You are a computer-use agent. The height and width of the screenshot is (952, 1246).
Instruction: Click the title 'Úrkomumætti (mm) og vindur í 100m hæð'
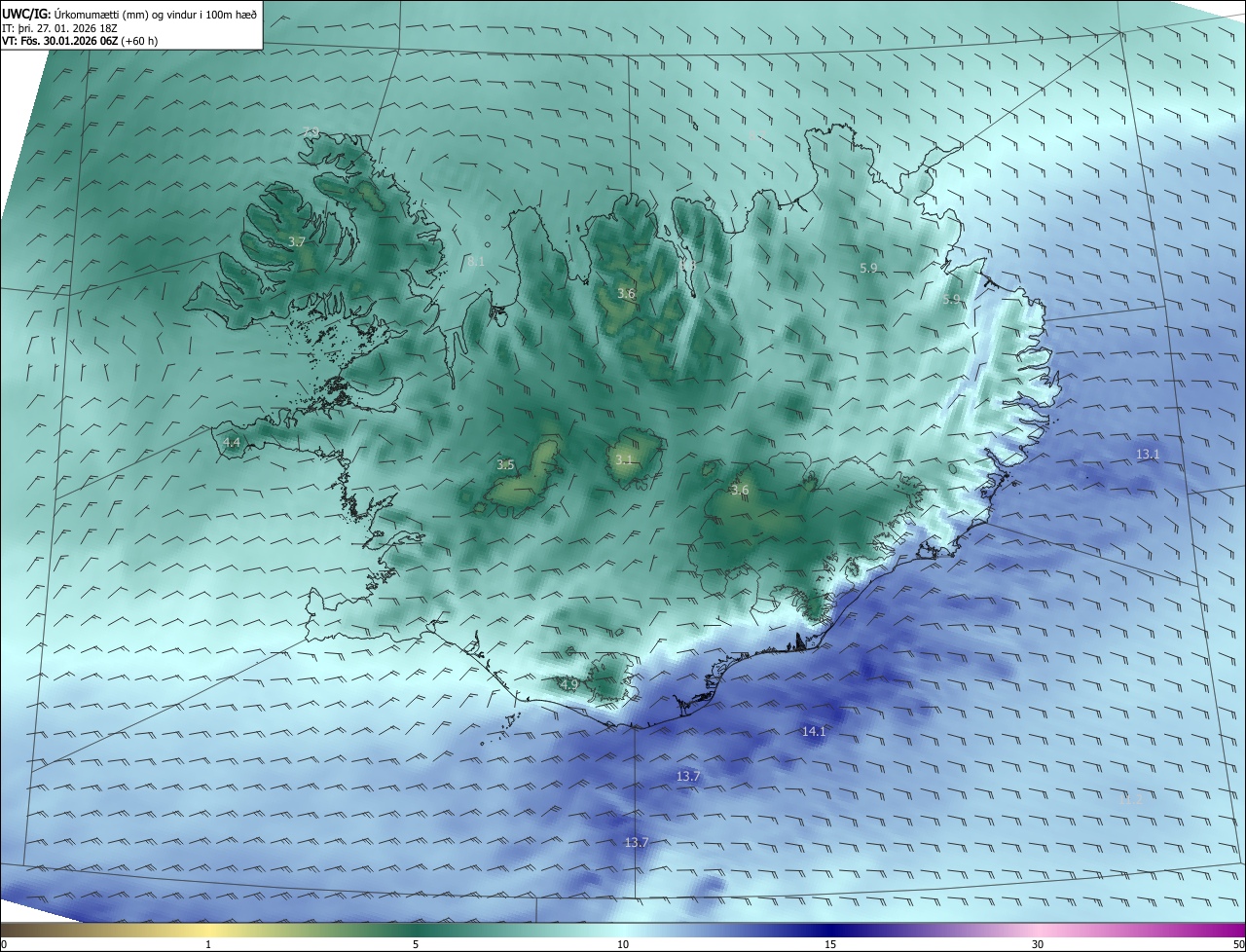pos(155,14)
